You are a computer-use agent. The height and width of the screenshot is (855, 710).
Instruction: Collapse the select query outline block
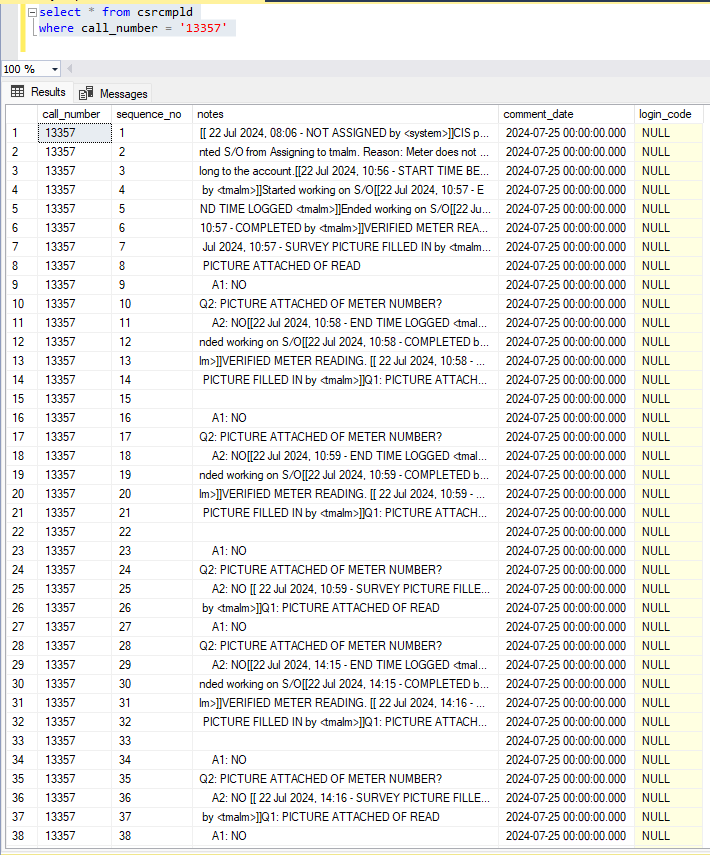pos(32,12)
